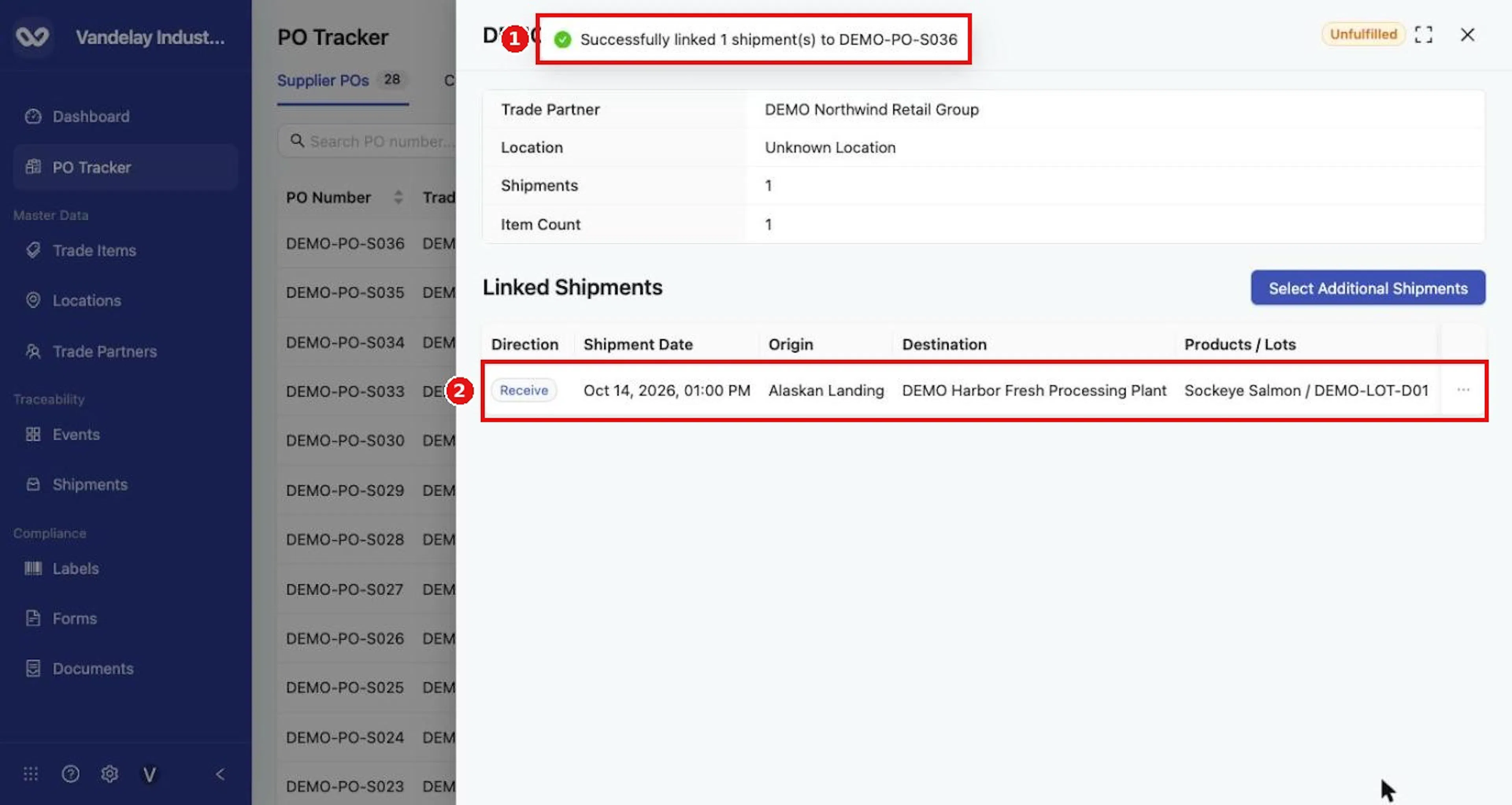Select the DEMO-PO-S035 row
This screenshot has height=805, width=1512.
(x=366, y=292)
